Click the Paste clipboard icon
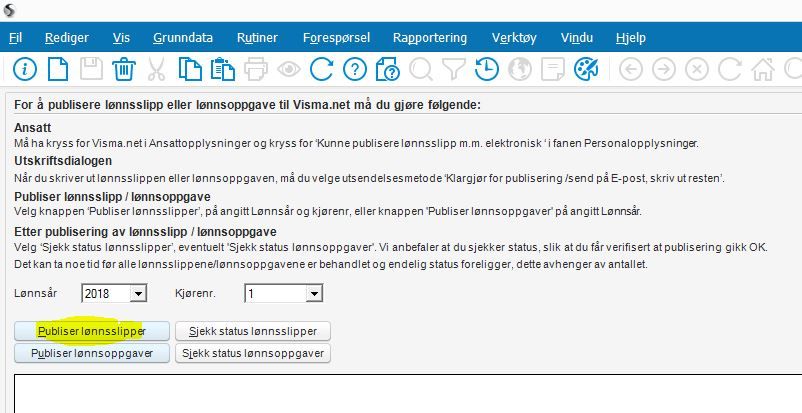 click(x=222, y=69)
